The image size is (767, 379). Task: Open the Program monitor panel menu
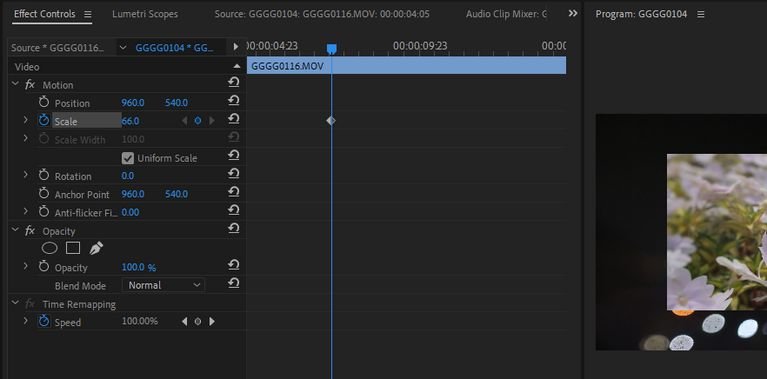pos(700,14)
